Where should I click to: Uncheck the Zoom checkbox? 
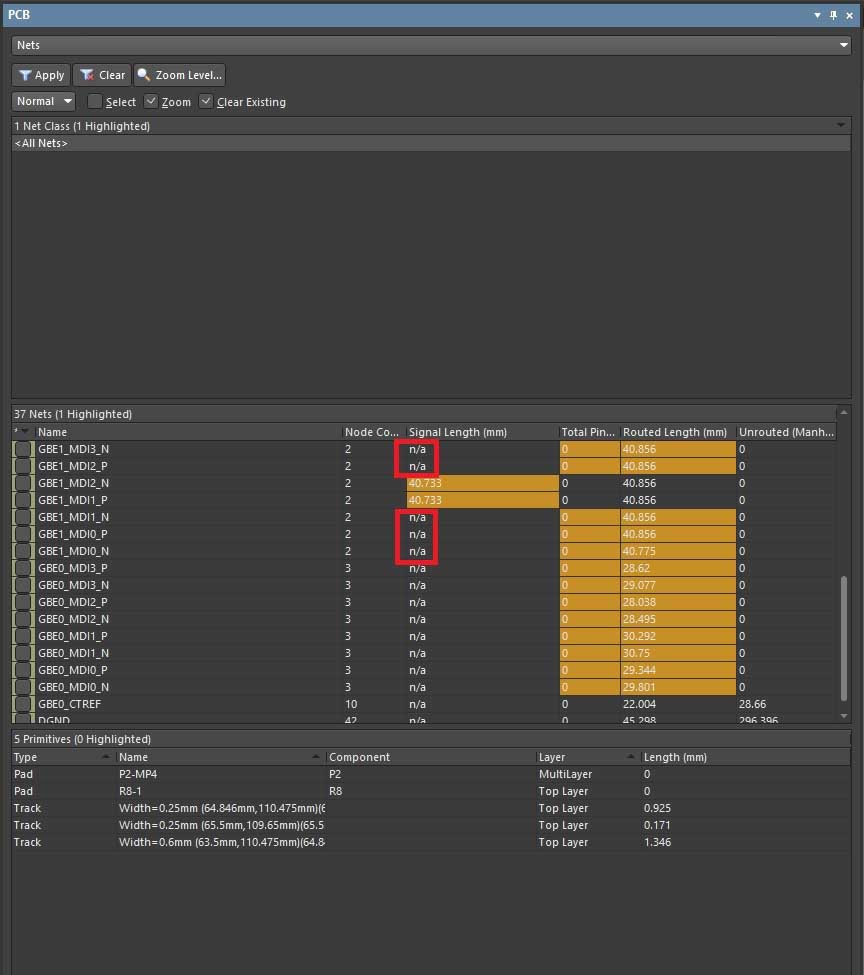click(151, 102)
